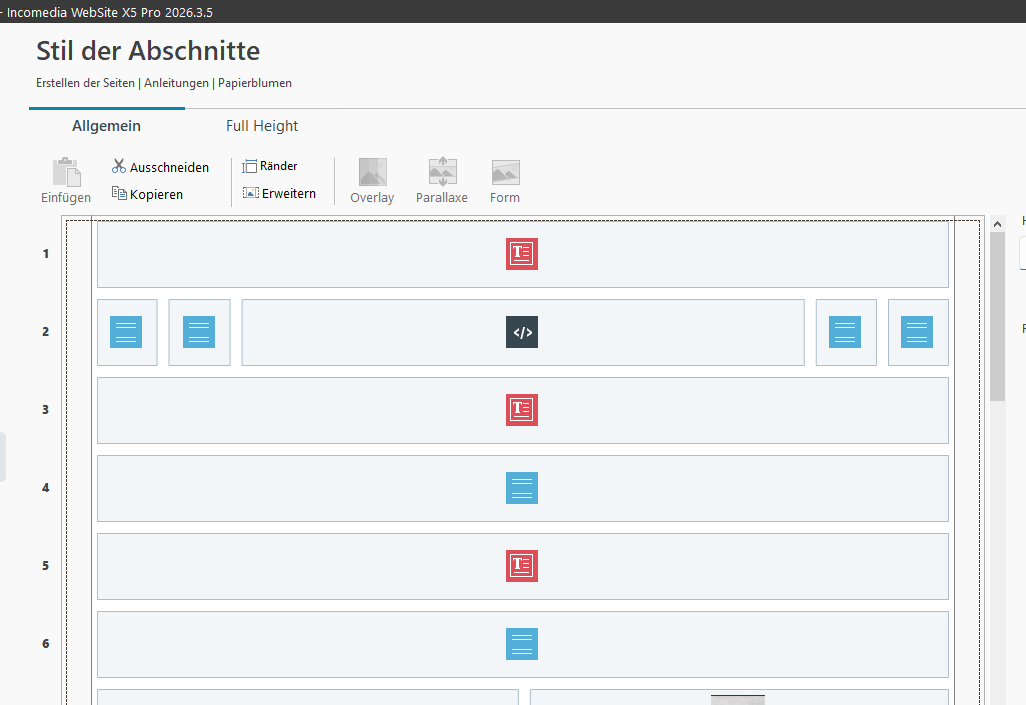Select the blue object in row 4
This screenshot has width=1026, height=705.
click(x=522, y=488)
